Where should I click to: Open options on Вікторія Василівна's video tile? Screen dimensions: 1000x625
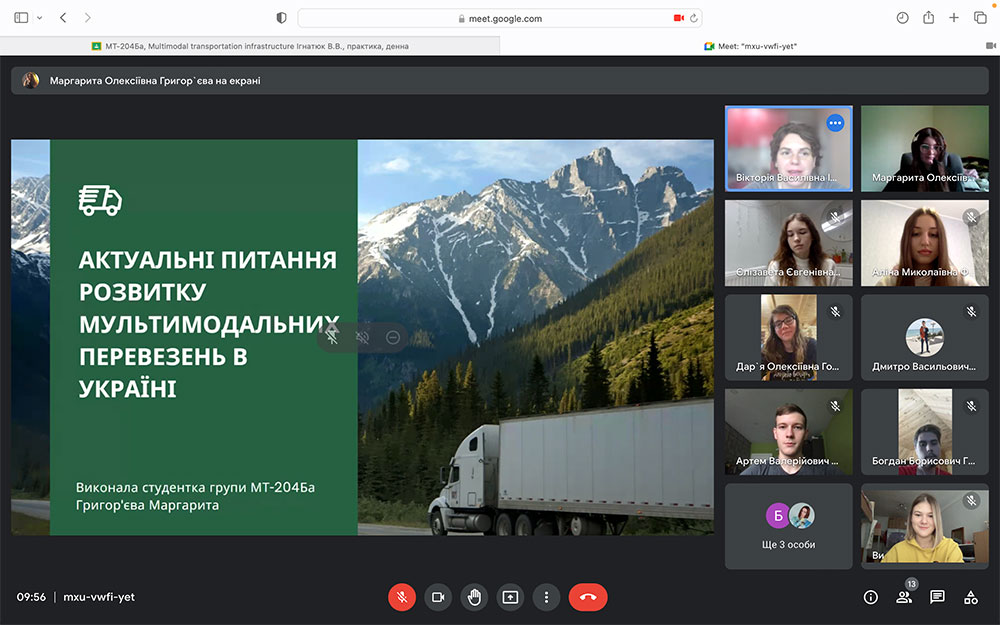click(x=835, y=123)
